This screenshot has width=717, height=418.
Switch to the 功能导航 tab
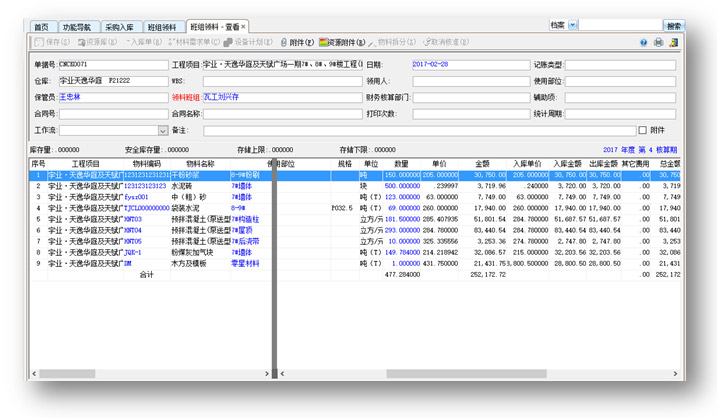click(77, 27)
